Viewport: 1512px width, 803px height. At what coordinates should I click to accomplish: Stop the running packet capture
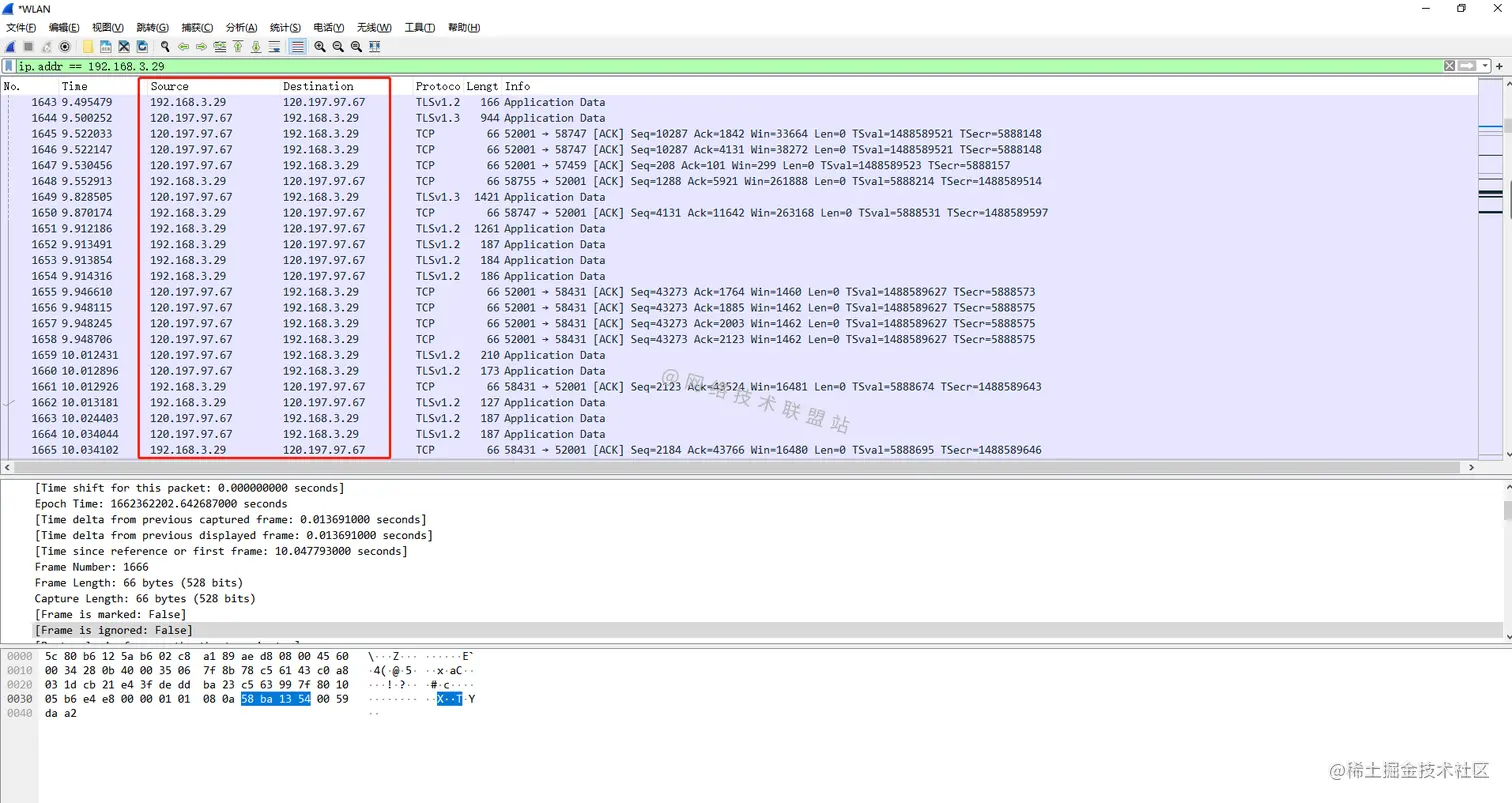click(x=29, y=46)
